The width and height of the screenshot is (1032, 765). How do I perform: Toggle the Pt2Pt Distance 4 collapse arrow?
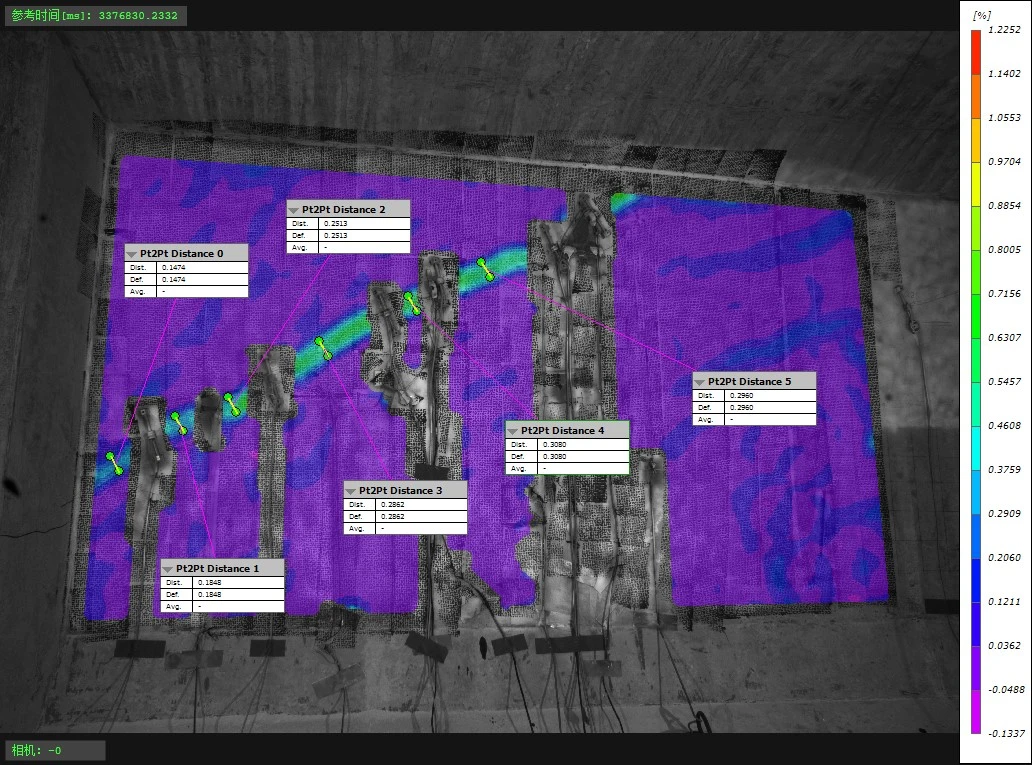pos(512,430)
